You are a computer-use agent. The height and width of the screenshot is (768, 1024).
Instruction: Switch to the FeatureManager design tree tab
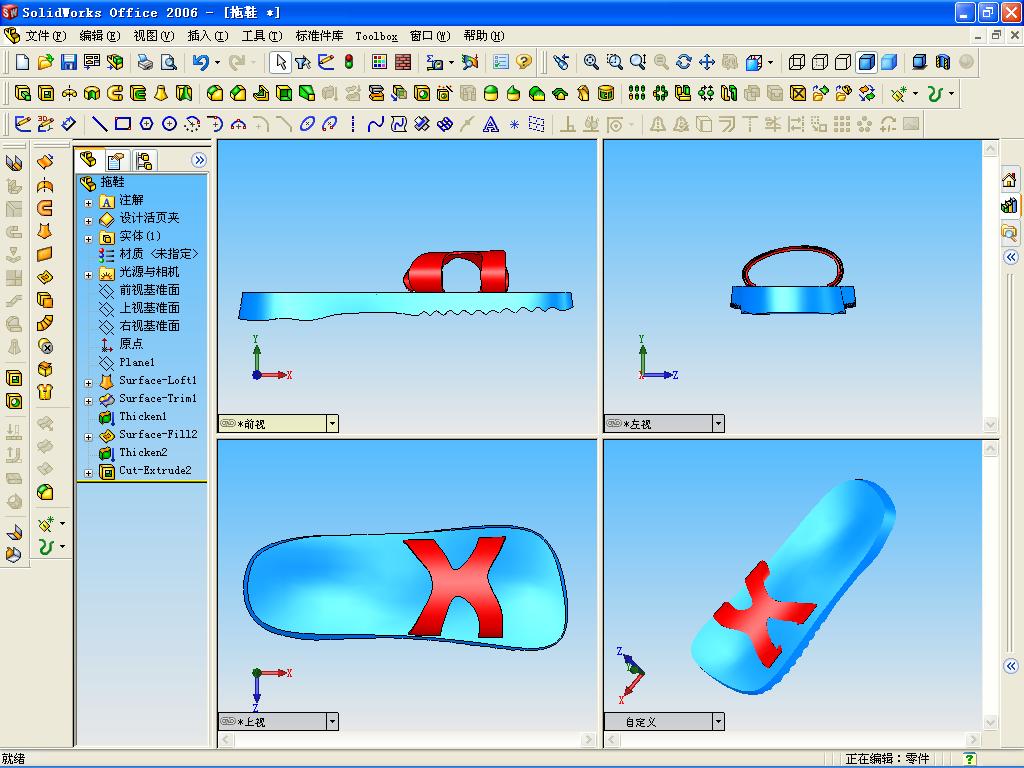[89, 160]
